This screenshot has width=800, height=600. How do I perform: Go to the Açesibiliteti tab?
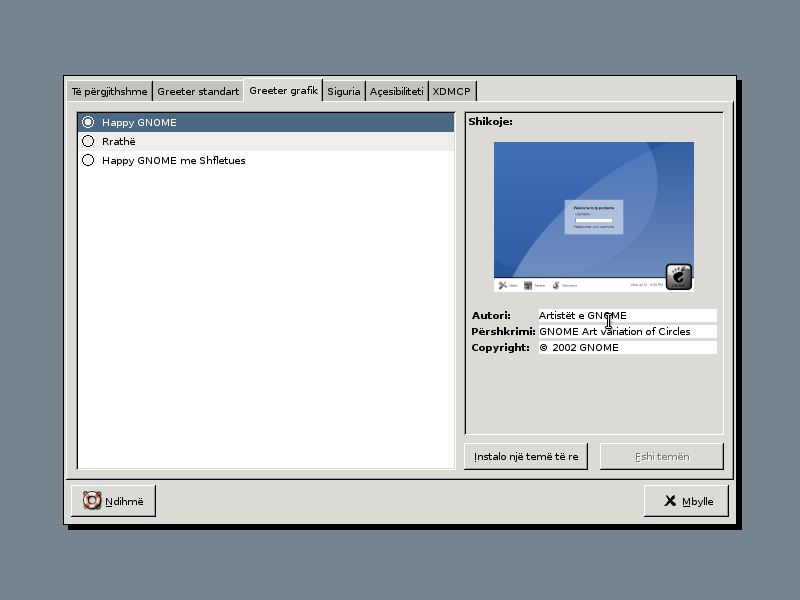pos(397,92)
